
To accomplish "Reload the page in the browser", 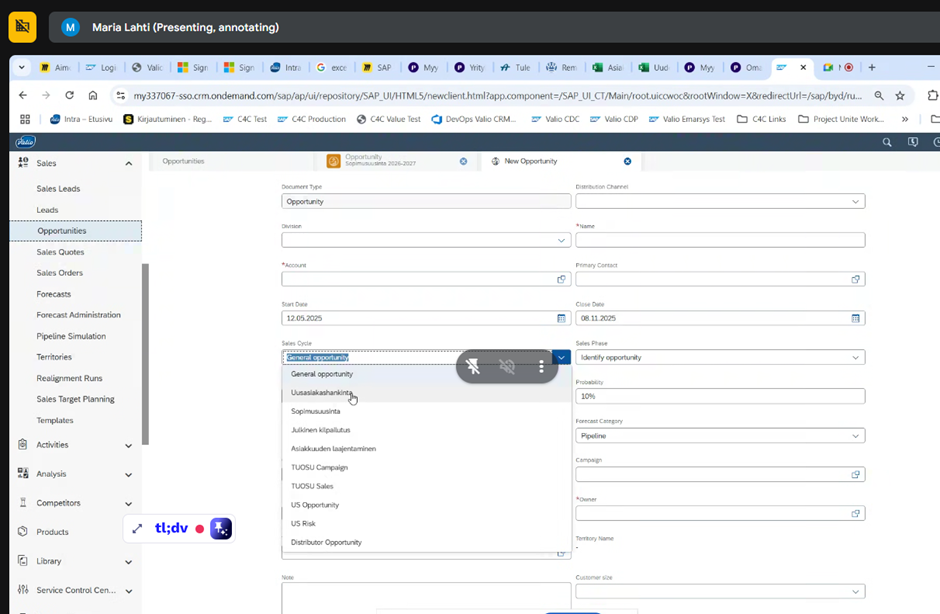I will tap(69, 95).
